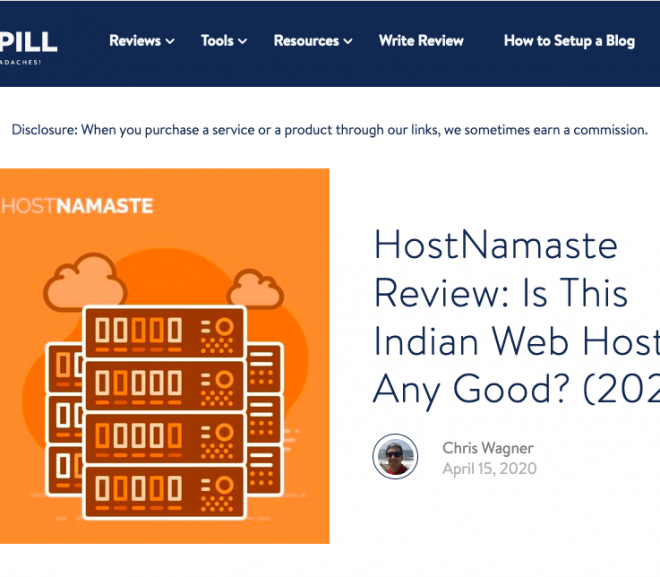Screen dimensions: 660x577
Task: Click the HostNamaste Review article title
Action: coord(516,319)
